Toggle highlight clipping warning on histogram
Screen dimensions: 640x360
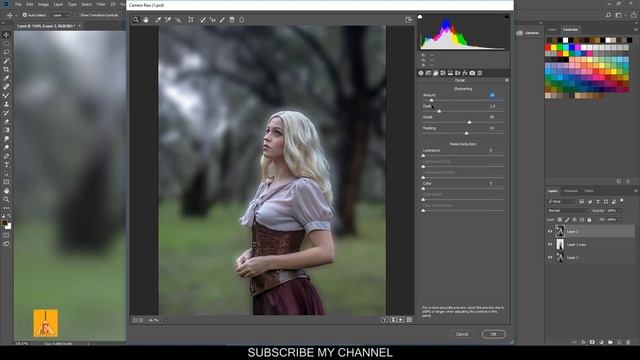(507, 17)
